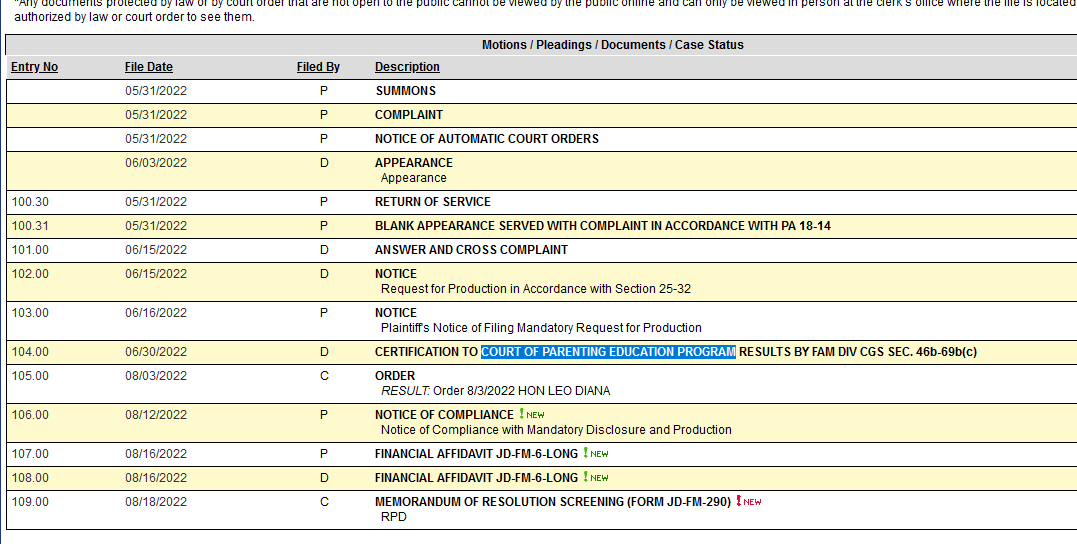The image size is (1077, 544).
Task: Click entry number 109.00
Action: click(x=30, y=502)
